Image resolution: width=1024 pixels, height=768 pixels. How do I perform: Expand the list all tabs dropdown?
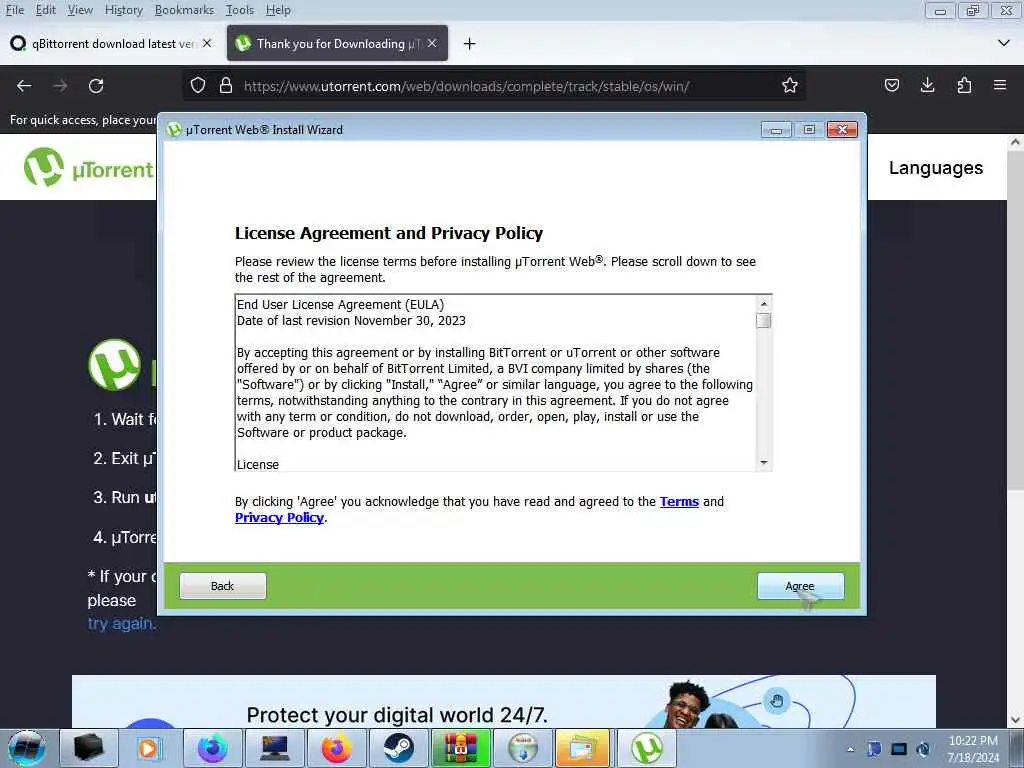click(1004, 43)
